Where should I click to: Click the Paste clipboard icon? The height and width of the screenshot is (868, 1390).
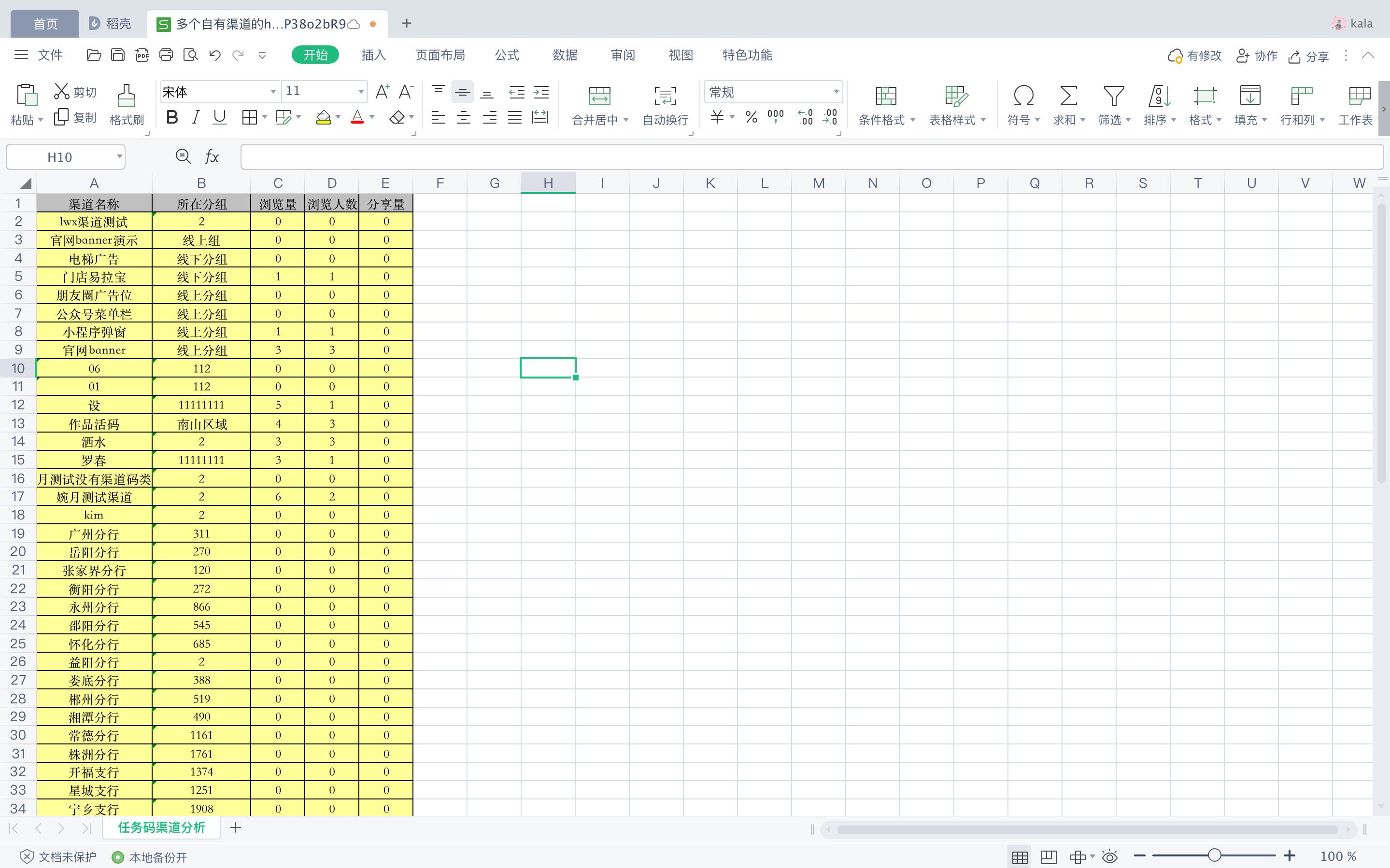coord(27,95)
